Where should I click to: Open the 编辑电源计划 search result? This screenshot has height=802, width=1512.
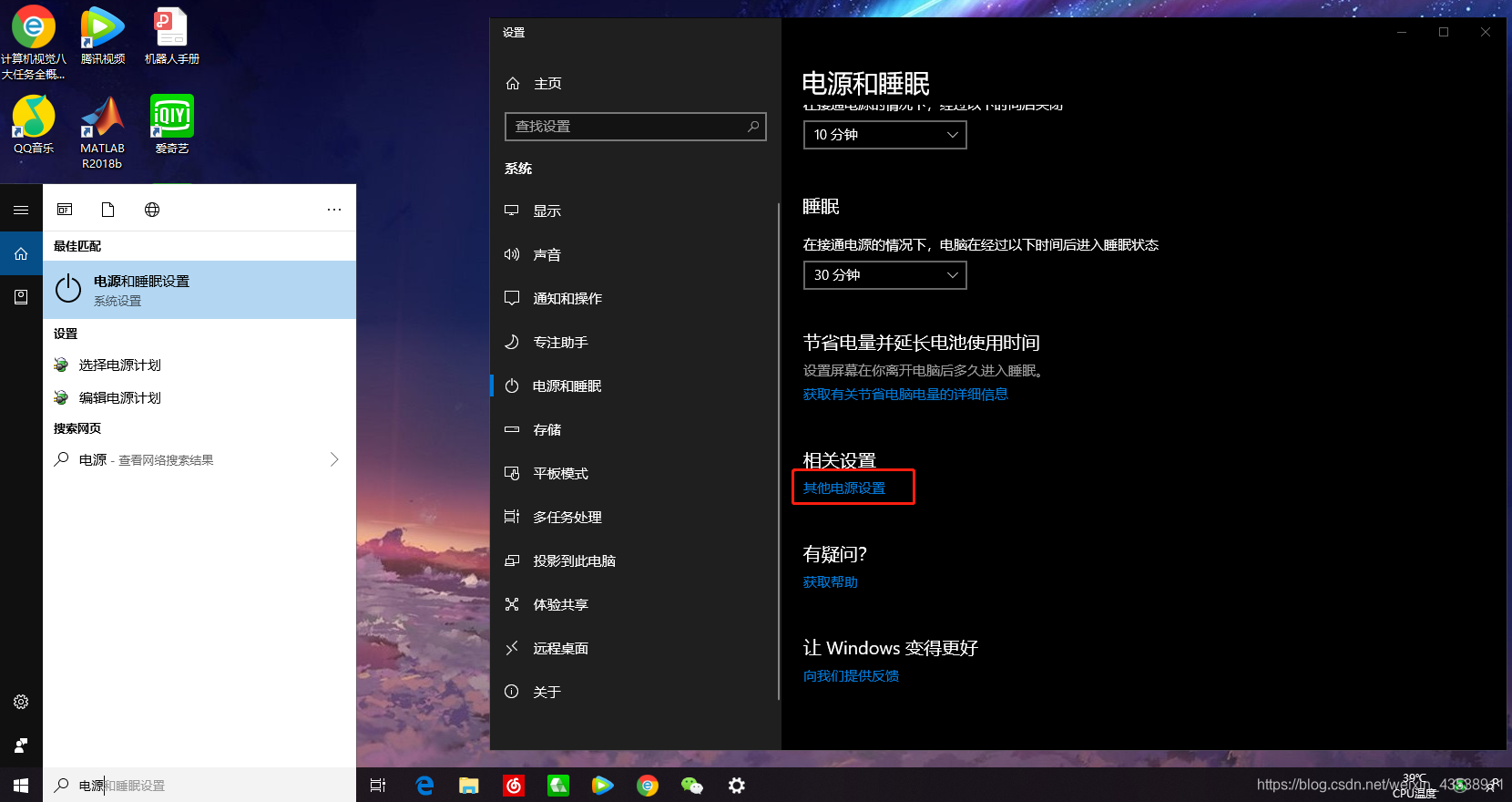(x=199, y=397)
